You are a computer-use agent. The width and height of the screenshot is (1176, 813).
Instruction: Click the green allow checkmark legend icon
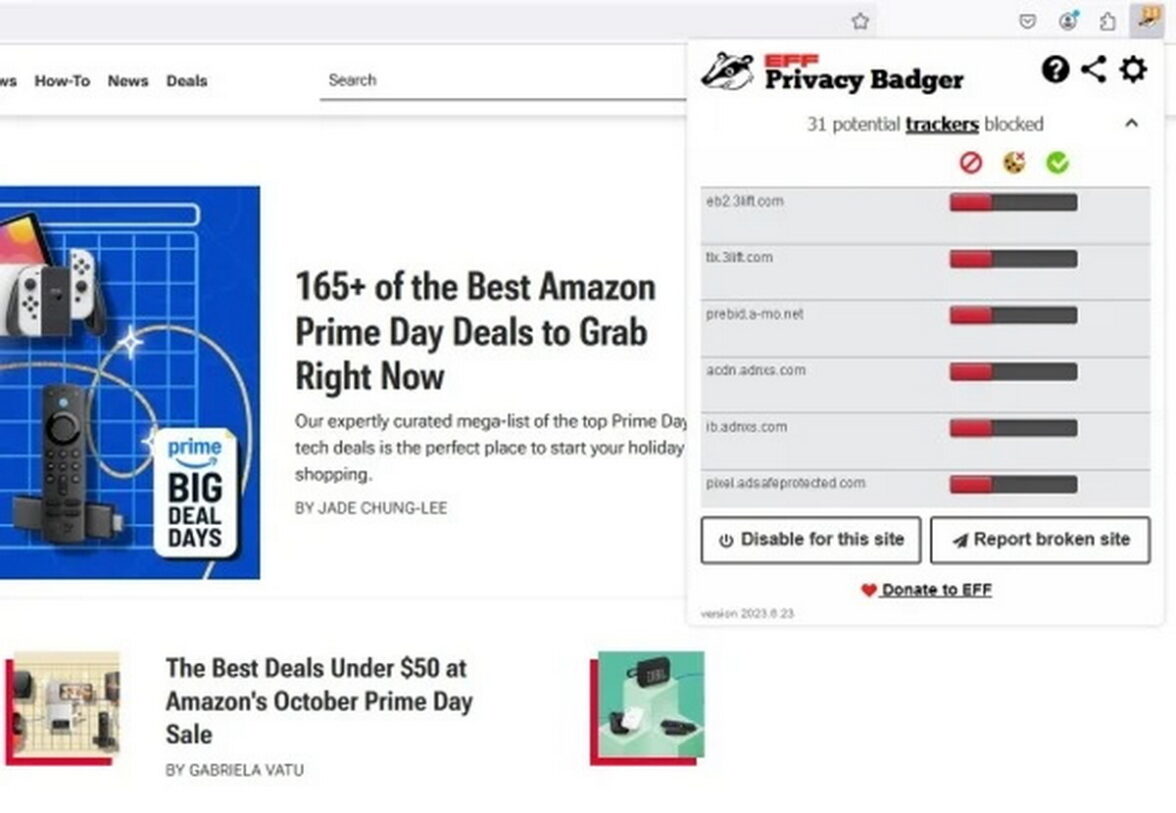1058,163
